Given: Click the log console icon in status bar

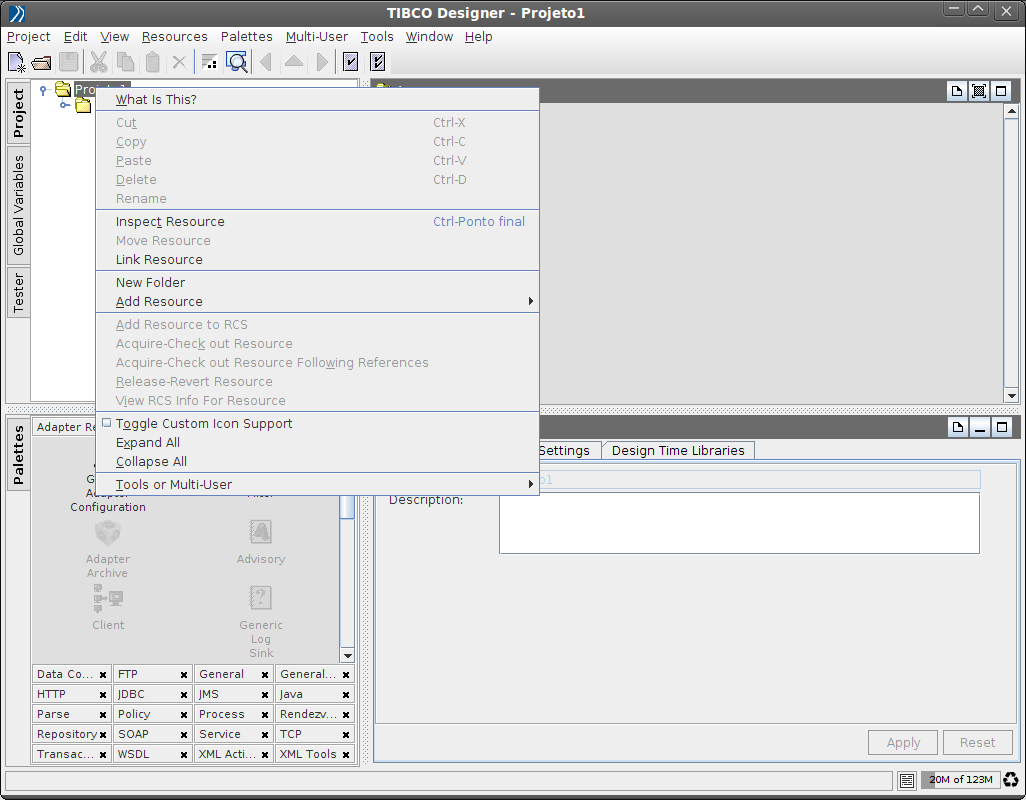Looking at the screenshot, I should [907, 780].
